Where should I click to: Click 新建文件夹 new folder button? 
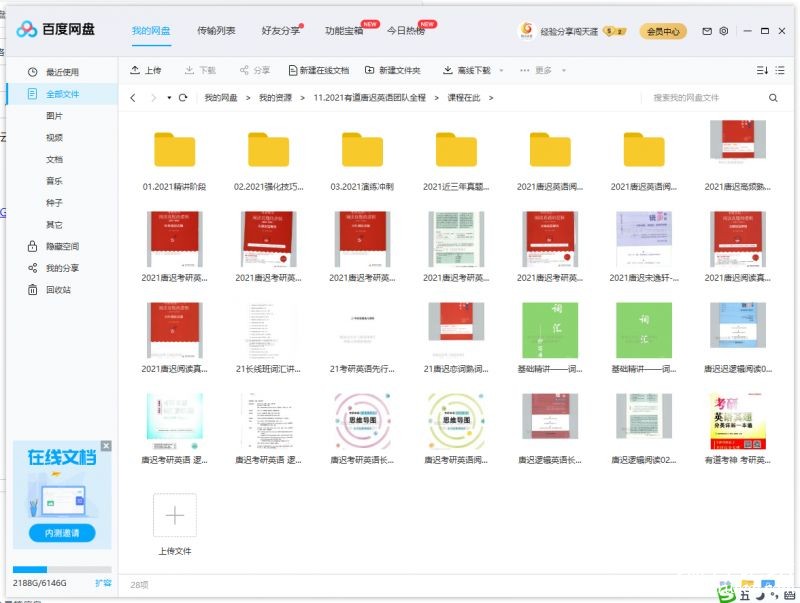(x=392, y=70)
